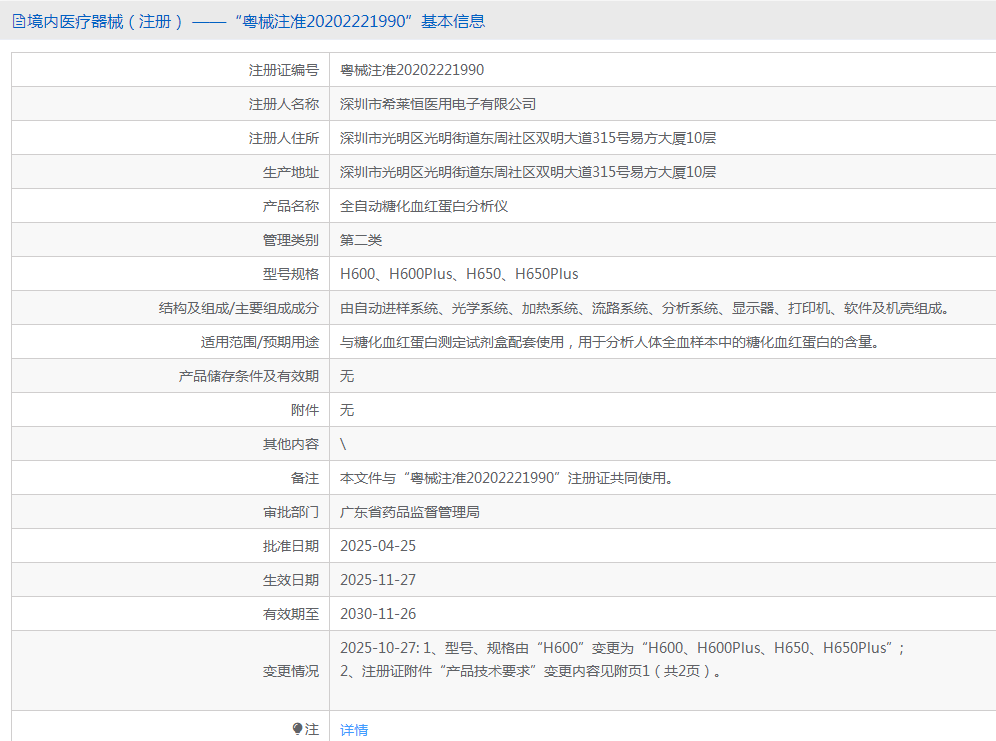Click the change record line starting 2025-10-27

622,648
